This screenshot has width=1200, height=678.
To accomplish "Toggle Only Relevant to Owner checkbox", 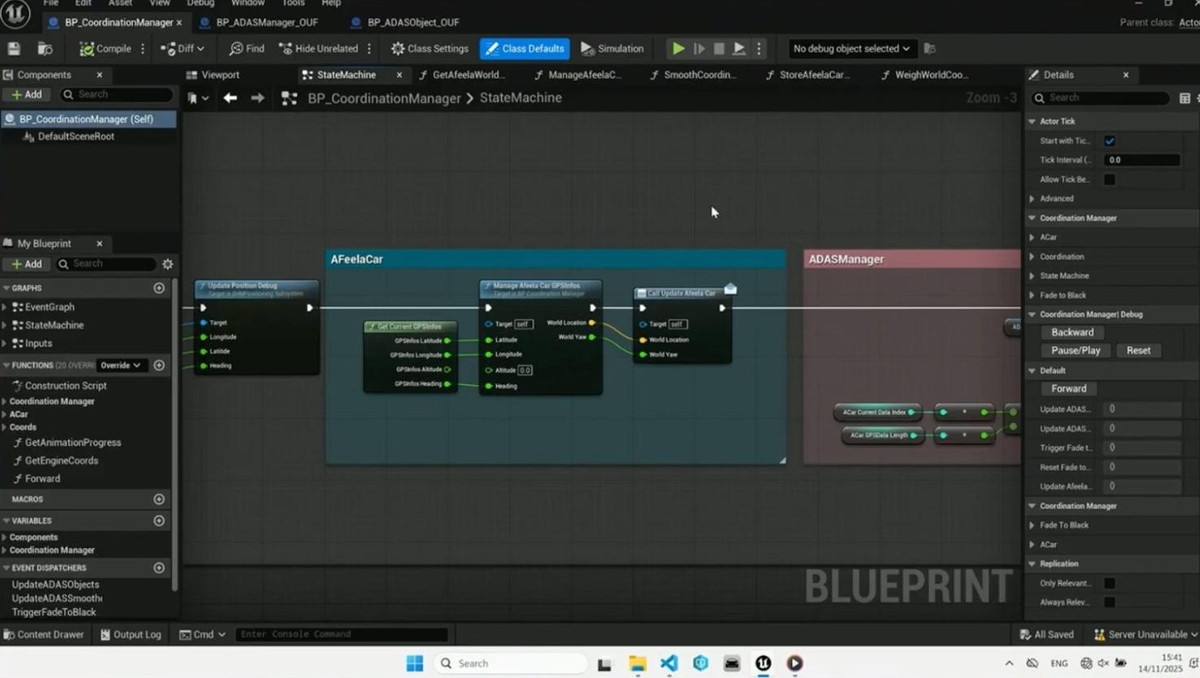I will pyautogui.click(x=1109, y=583).
